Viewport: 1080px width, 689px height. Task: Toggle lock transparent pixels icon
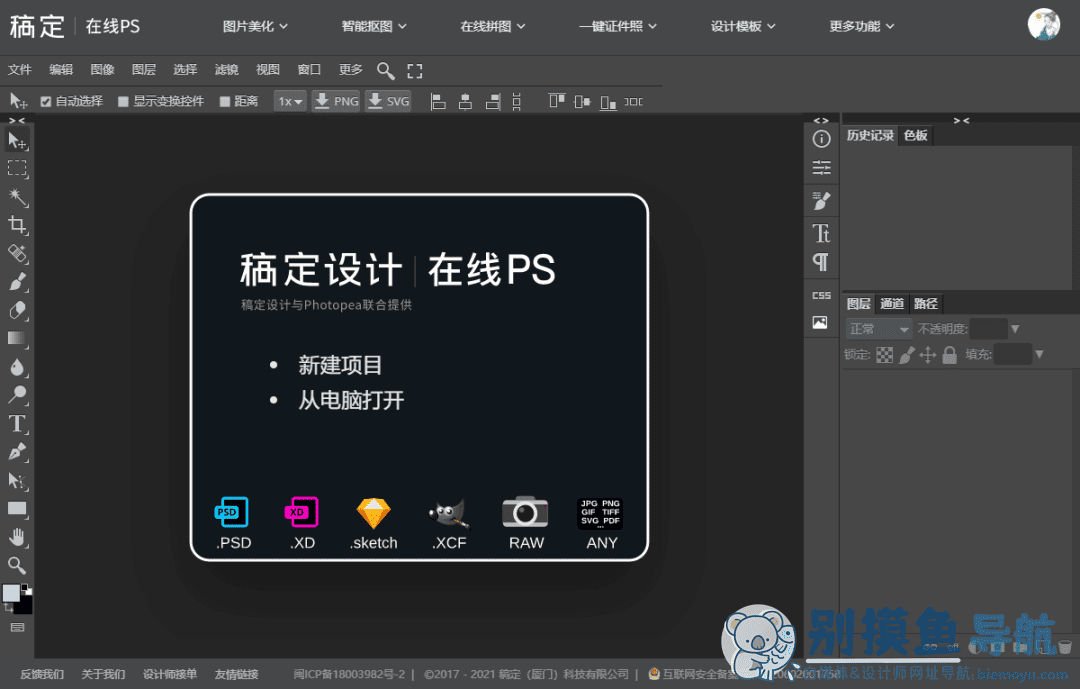pyautogui.click(x=884, y=355)
